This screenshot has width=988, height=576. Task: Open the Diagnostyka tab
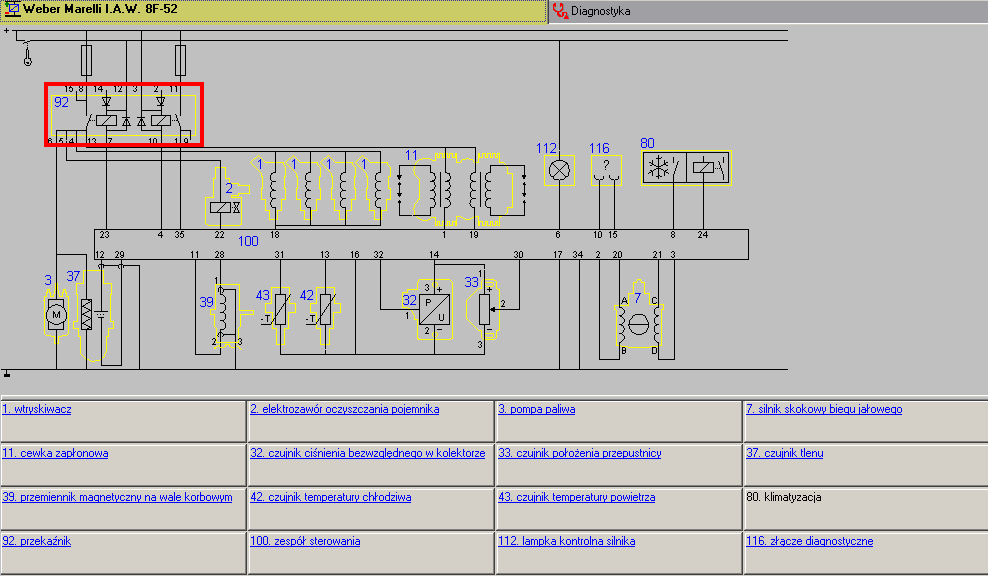[768, 11]
